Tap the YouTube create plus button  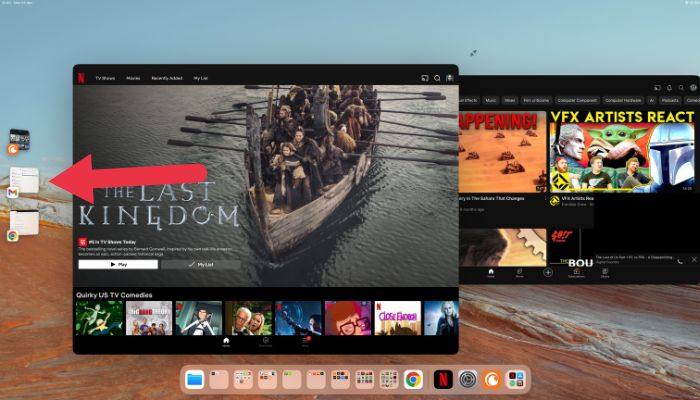(548, 272)
